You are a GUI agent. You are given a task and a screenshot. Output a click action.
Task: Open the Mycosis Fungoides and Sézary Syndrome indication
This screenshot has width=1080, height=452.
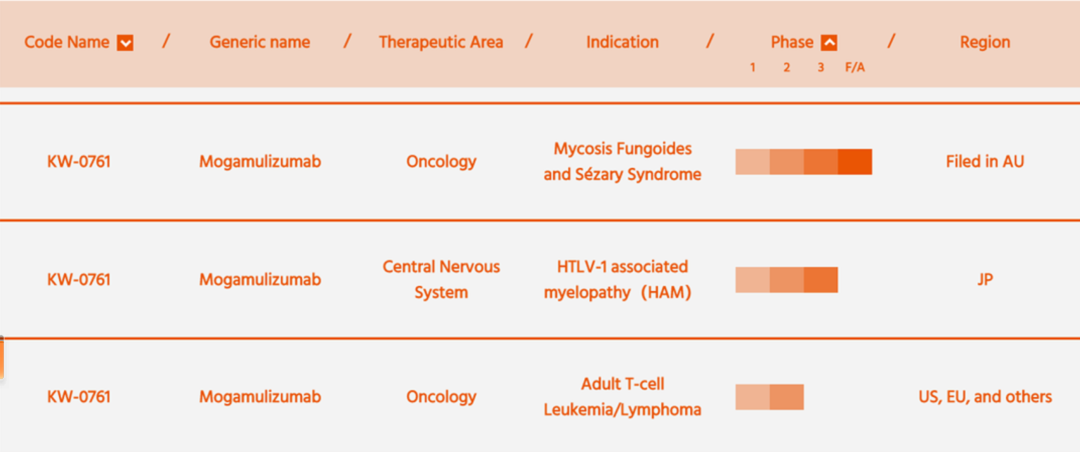pos(622,161)
